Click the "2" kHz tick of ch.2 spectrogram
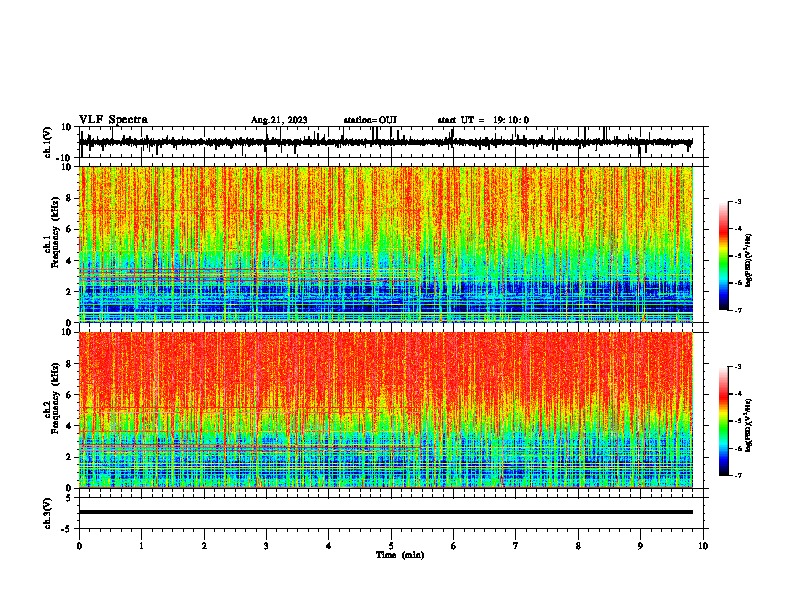This screenshot has height=612, width=792. (69, 457)
